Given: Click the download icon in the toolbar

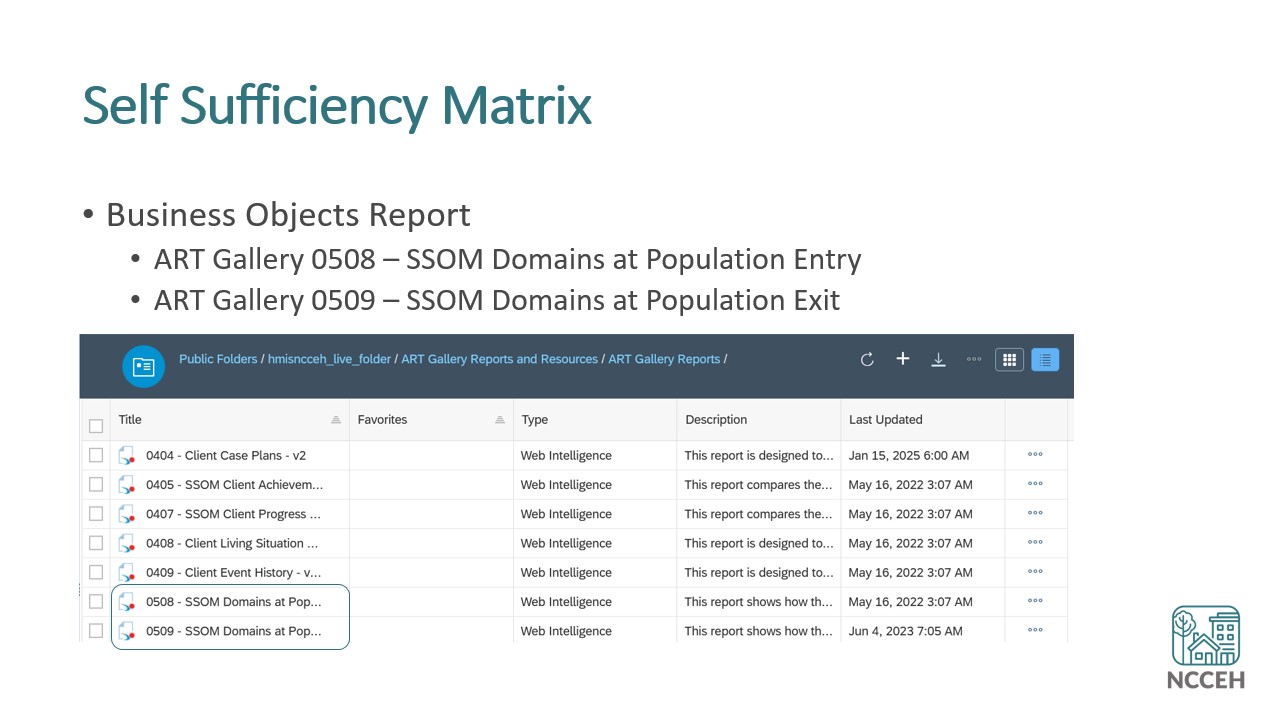Looking at the screenshot, I should point(938,360).
